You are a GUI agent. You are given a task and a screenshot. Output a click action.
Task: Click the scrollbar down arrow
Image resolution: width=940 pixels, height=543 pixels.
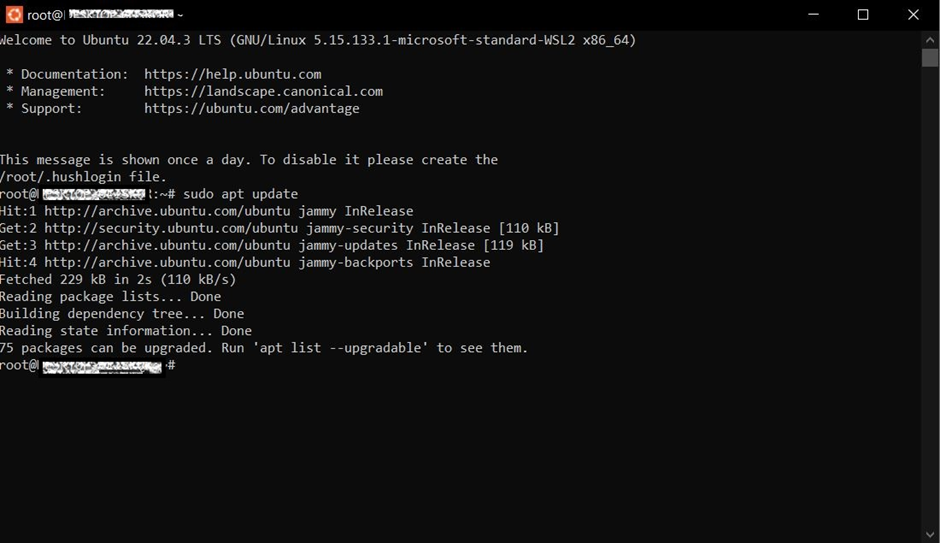click(x=930, y=535)
